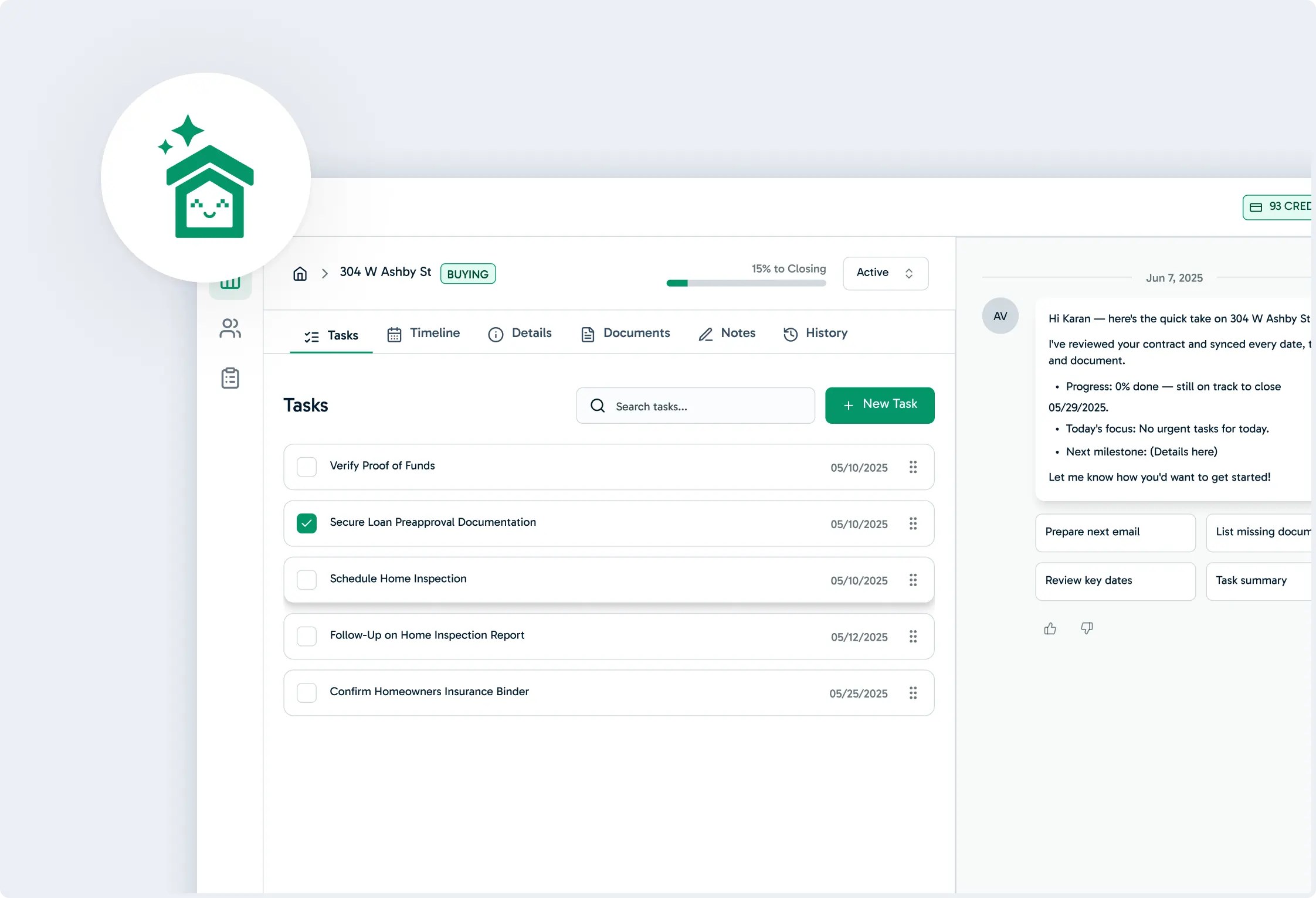Screen dimensions: 1316x898
Task: Click Review key dates suggestion
Action: [1115, 581]
